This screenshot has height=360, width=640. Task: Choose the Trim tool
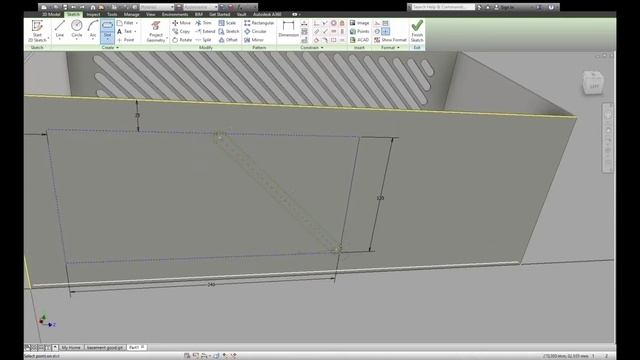(x=203, y=23)
